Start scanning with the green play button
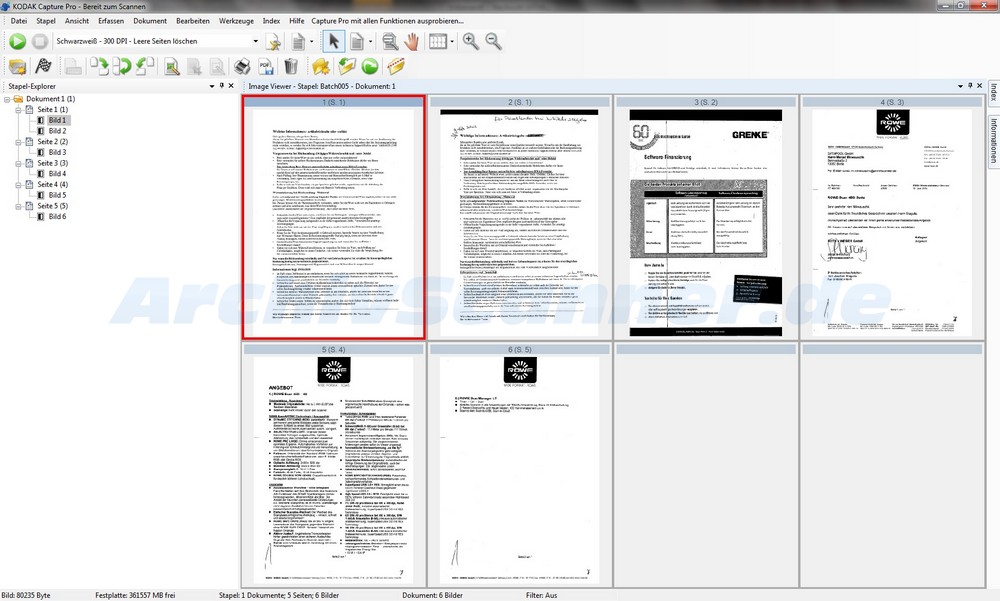The height and width of the screenshot is (601, 1000). point(18,41)
